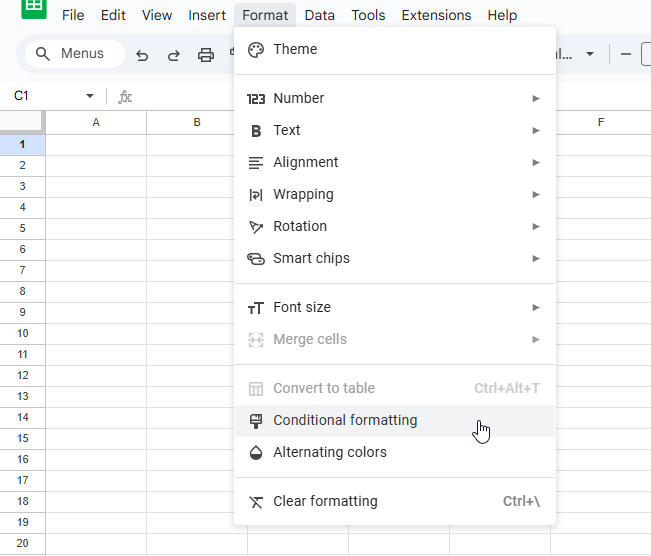Select row 5 header
The image size is (651, 556).
click(22, 229)
